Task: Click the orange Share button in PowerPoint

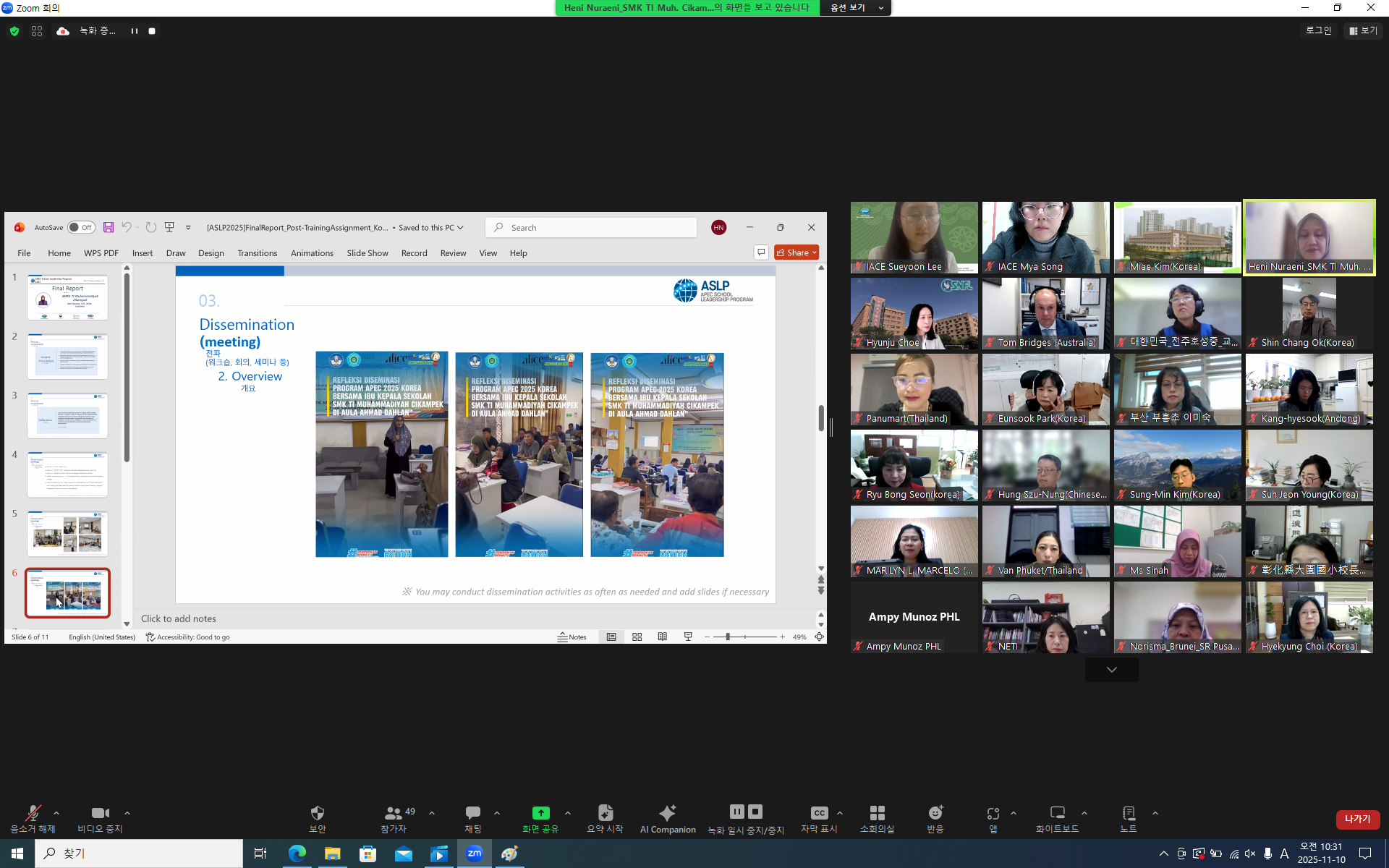Action: (795, 252)
